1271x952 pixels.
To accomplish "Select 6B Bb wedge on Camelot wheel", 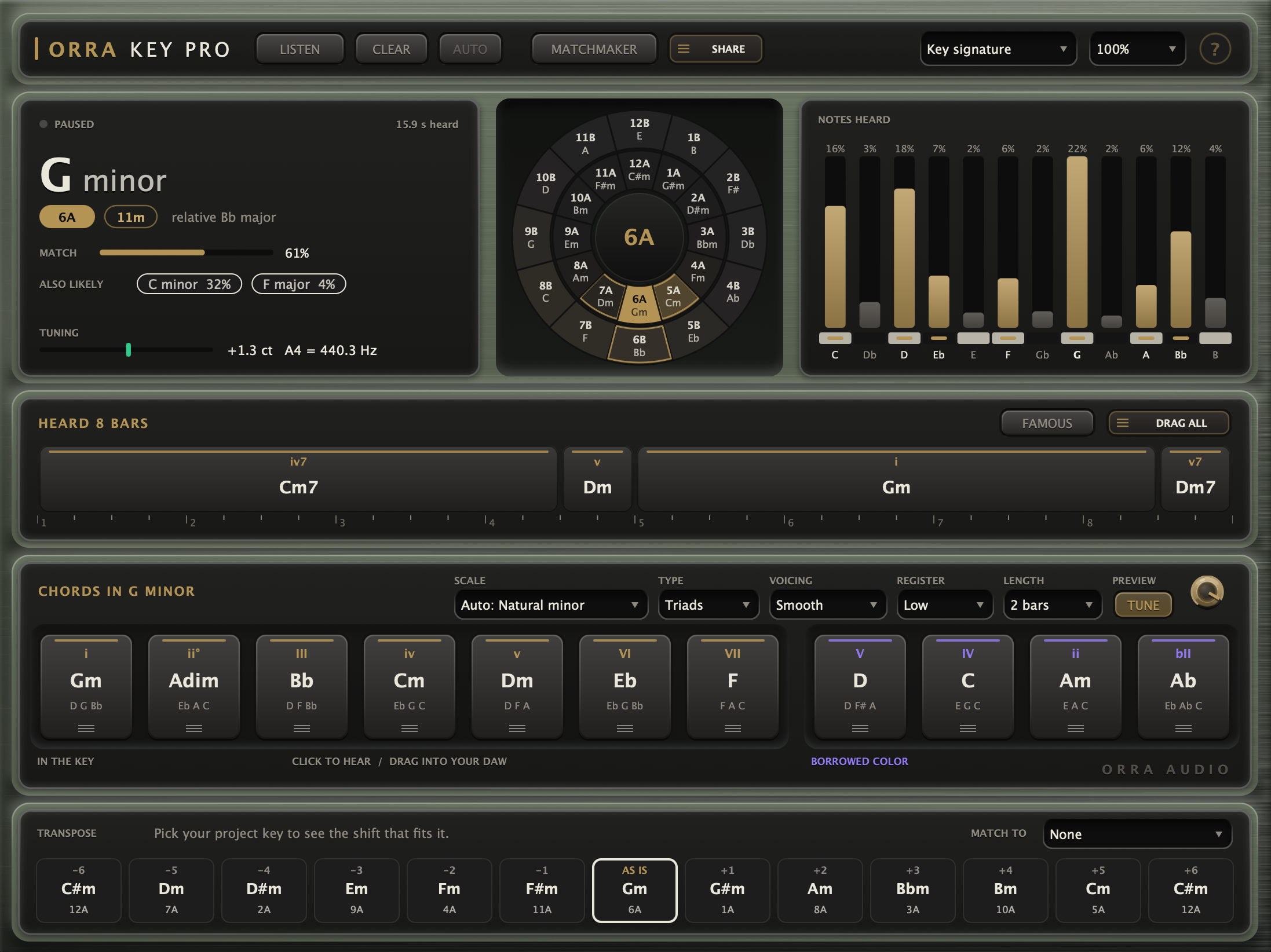I will pyautogui.click(x=639, y=346).
